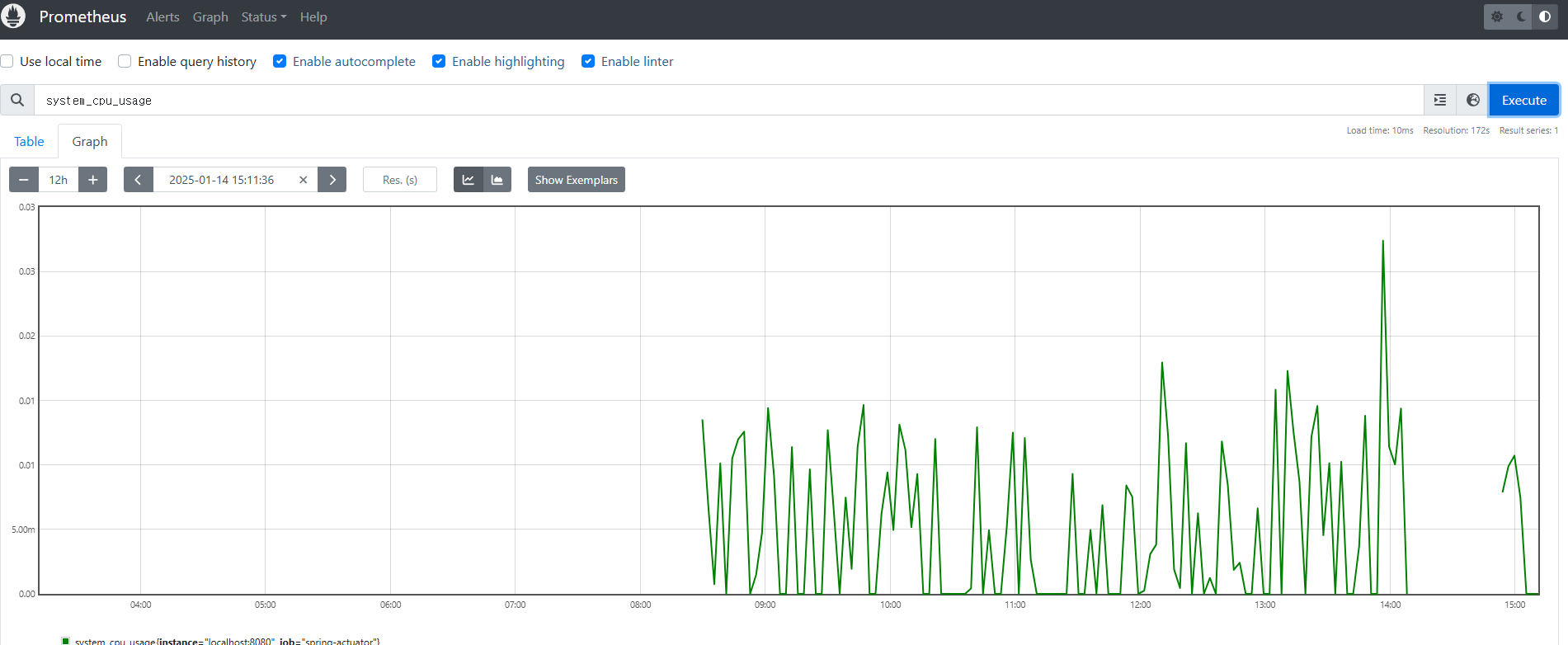Disable the Enable autocomplete checkbox
The width and height of the screenshot is (1568, 645).
[x=280, y=61]
